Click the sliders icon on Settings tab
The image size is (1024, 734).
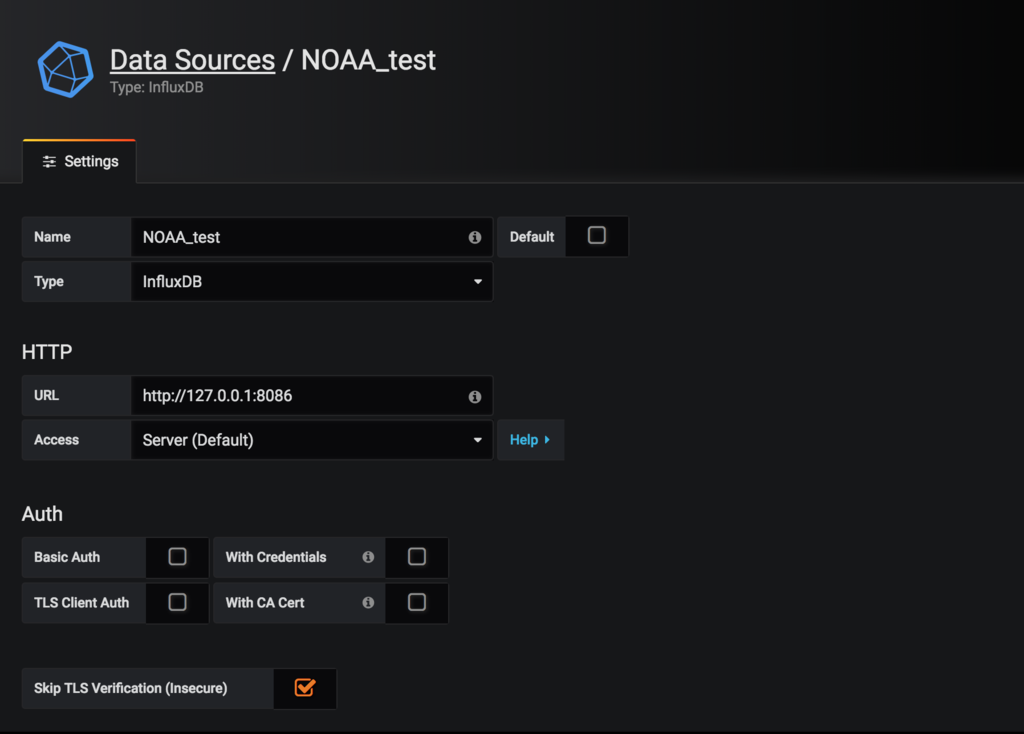click(x=49, y=161)
